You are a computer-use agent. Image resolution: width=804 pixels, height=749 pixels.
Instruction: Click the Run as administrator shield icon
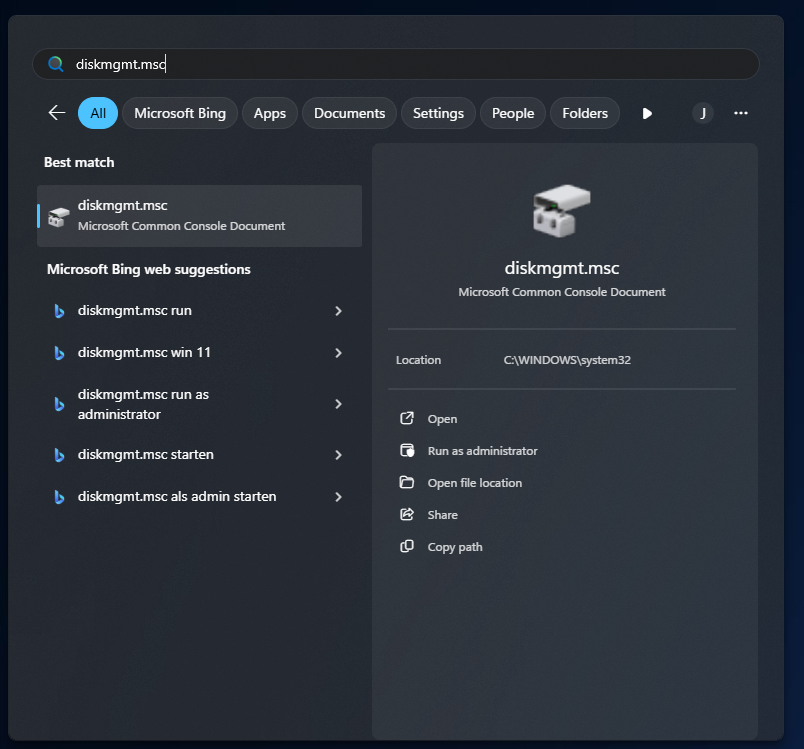tap(407, 450)
